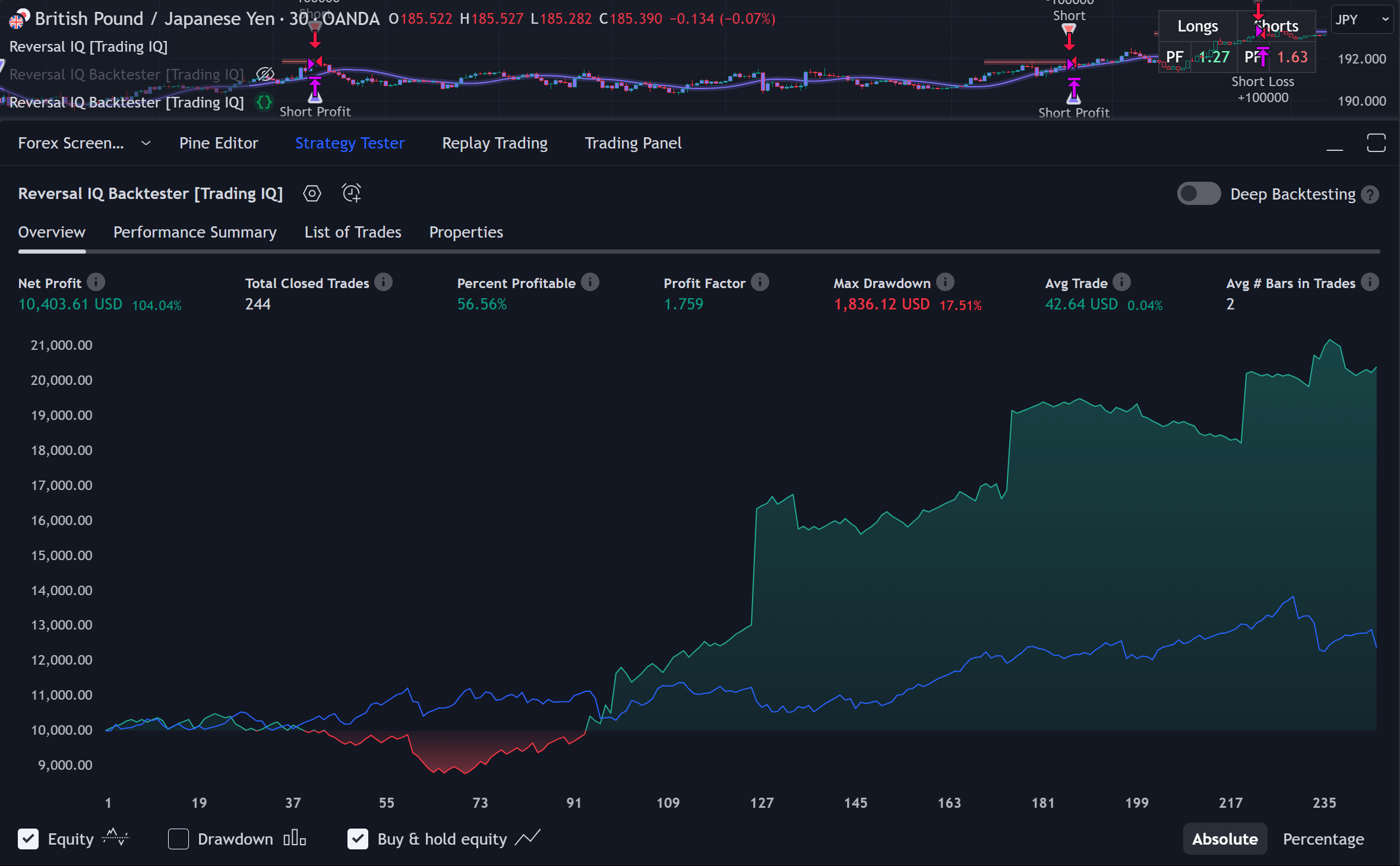Open strategy settings gear icon
Image resolution: width=1400 pixels, height=866 pixels.
pos(312,194)
